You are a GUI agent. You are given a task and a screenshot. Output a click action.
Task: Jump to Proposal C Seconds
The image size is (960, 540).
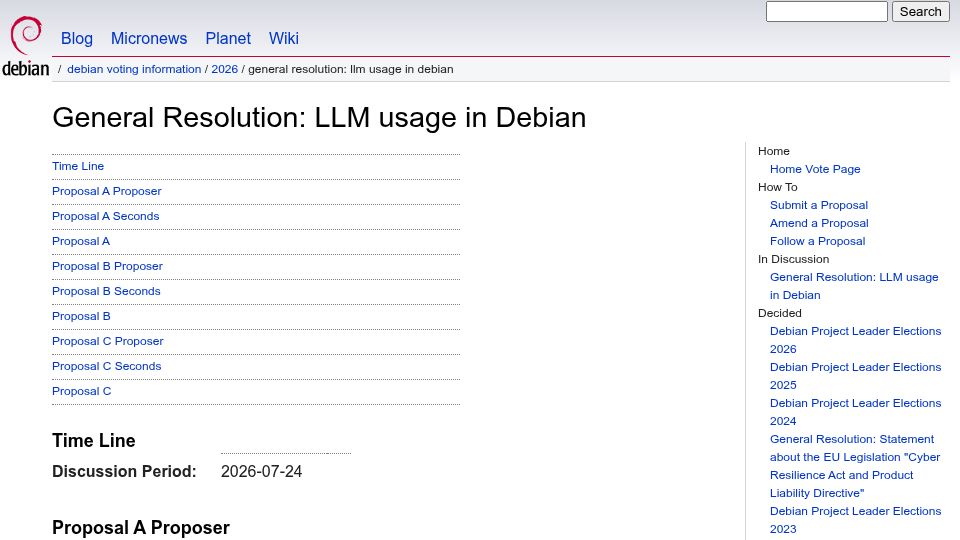(x=107, y=366)
